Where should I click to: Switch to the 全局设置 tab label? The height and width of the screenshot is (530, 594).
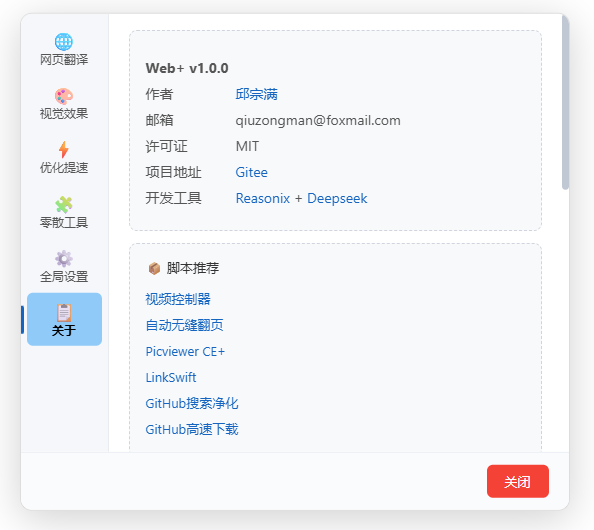pyautogui.click(x=64, y=277)
